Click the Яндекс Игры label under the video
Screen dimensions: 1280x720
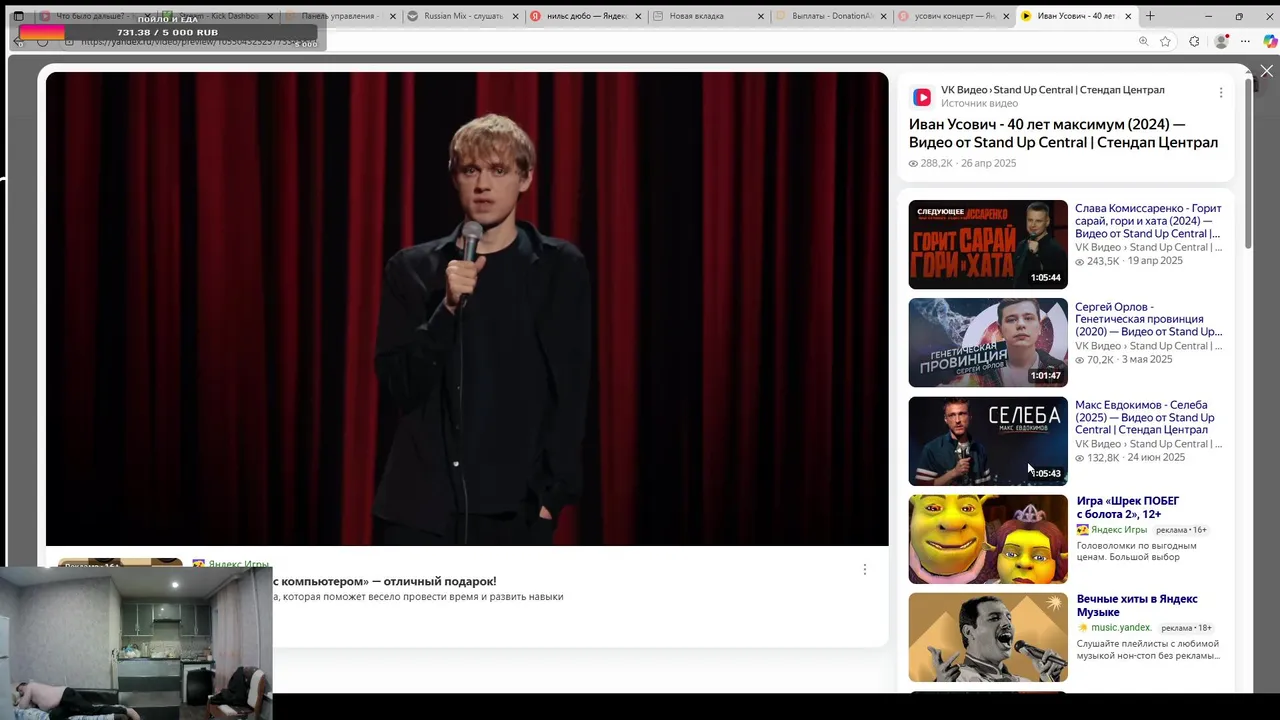click(x=238, y=565)
